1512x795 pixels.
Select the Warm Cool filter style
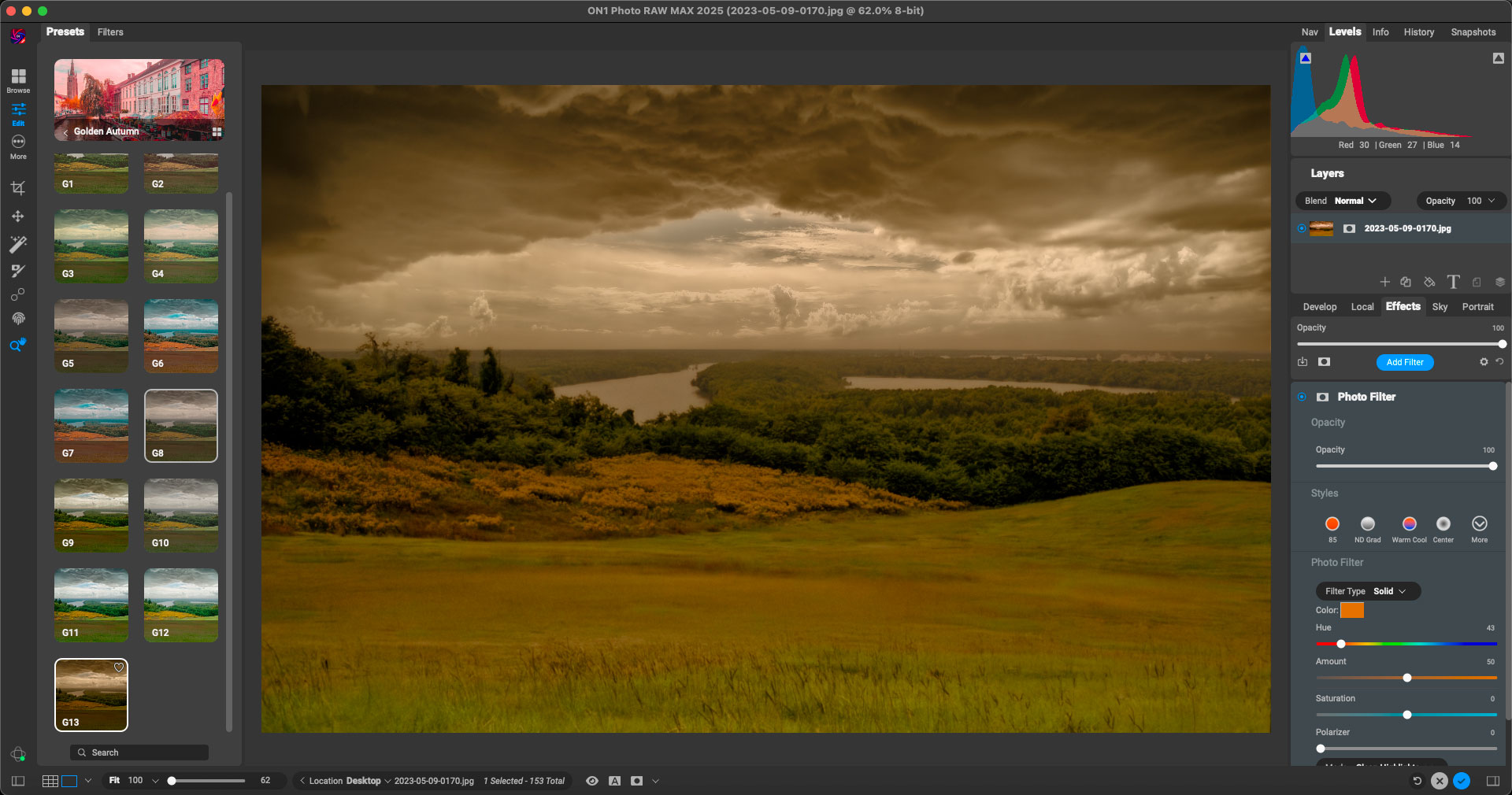tap(1409, 525)
